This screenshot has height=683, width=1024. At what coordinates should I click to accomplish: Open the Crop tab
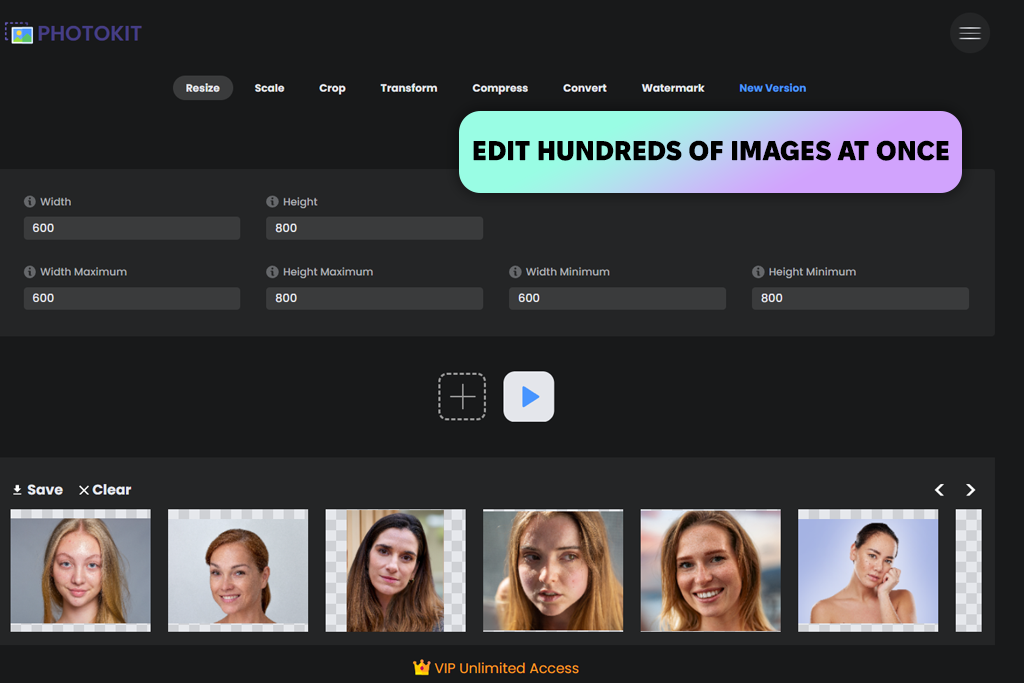point(332,88)
